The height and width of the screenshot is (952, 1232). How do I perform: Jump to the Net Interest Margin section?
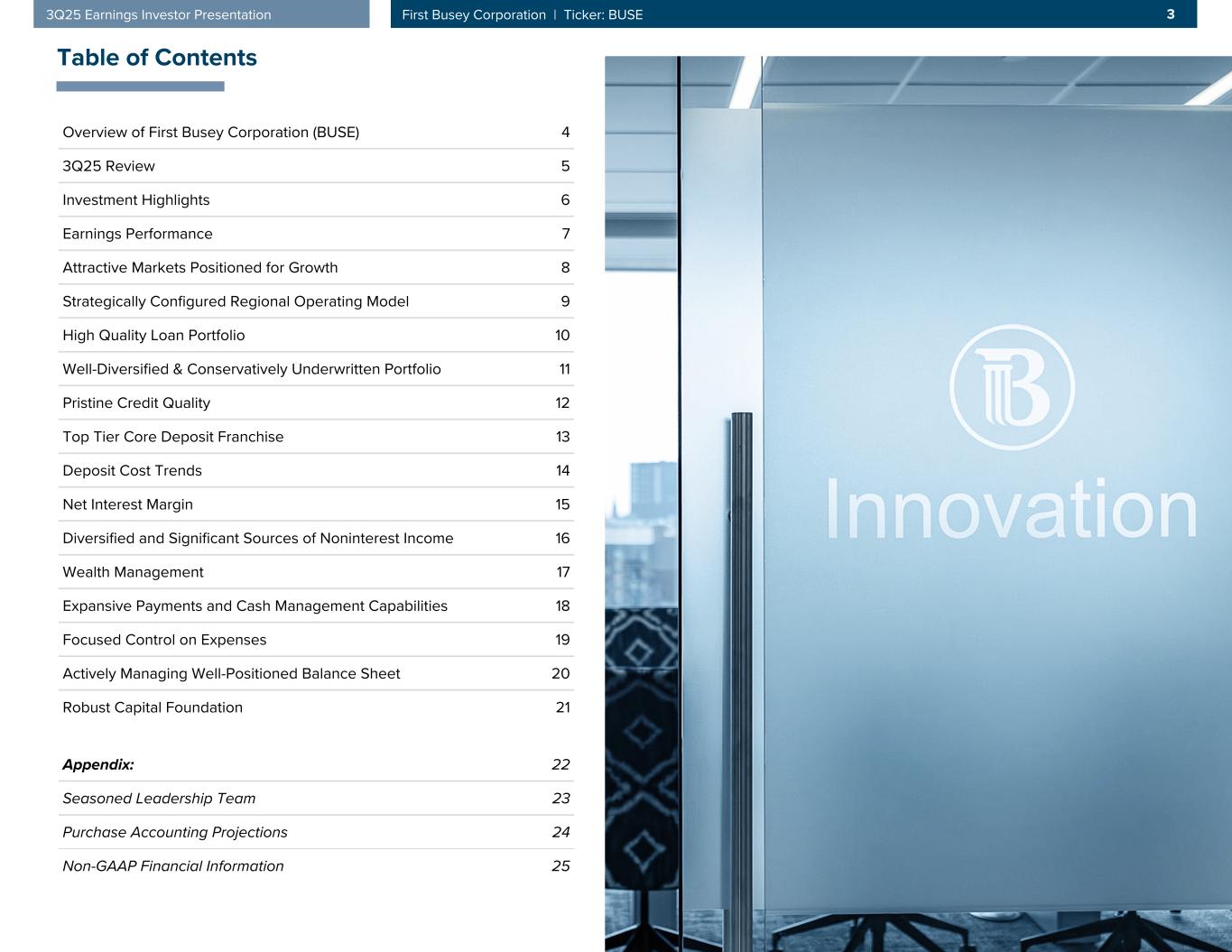pyautogui.click(x=127, y=504)
